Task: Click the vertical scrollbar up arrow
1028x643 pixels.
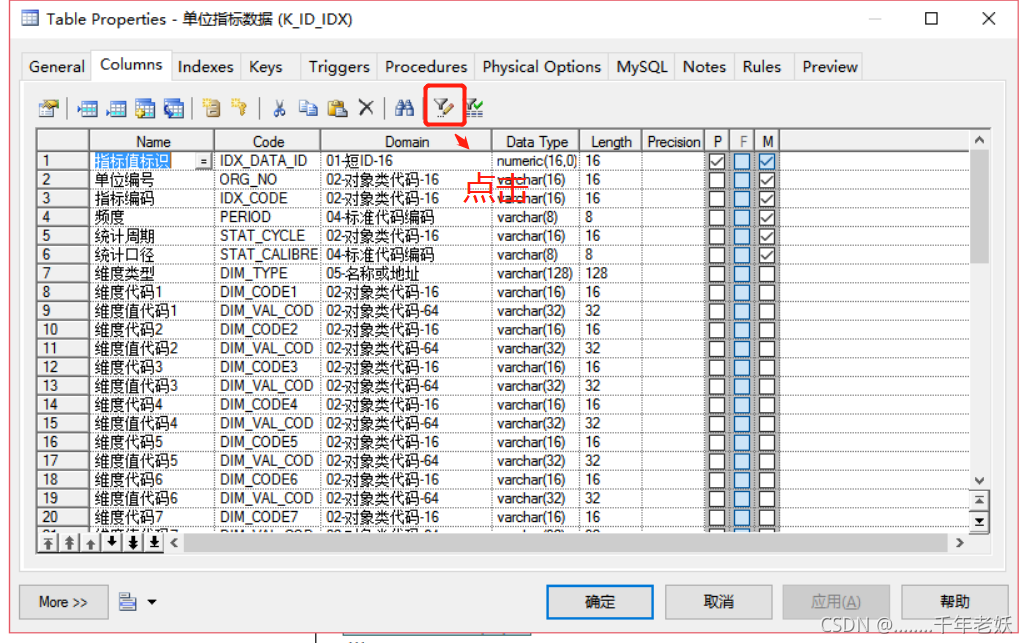Action: coord(979,140)
